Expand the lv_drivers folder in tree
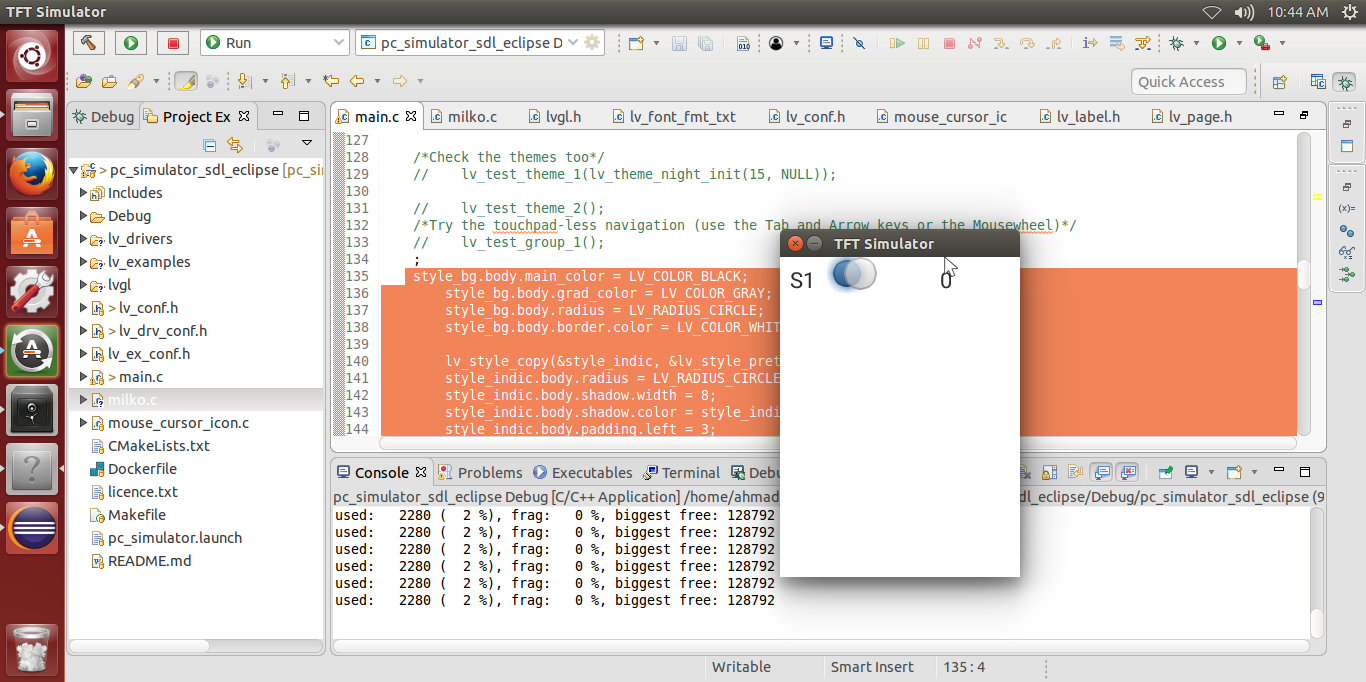The height and width of the screenshot is (682, 1366). coord(84,239)
